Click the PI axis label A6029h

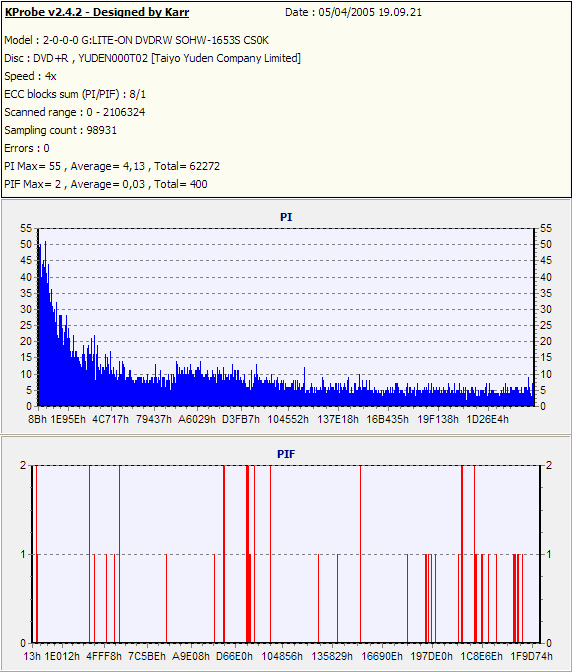(x=197, y=419)
